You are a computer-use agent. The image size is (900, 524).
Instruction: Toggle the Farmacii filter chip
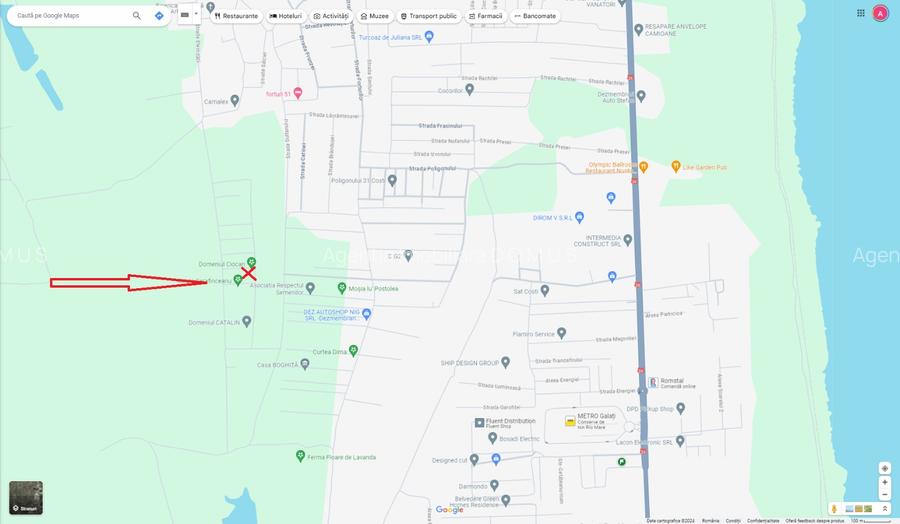click(485, 16)
